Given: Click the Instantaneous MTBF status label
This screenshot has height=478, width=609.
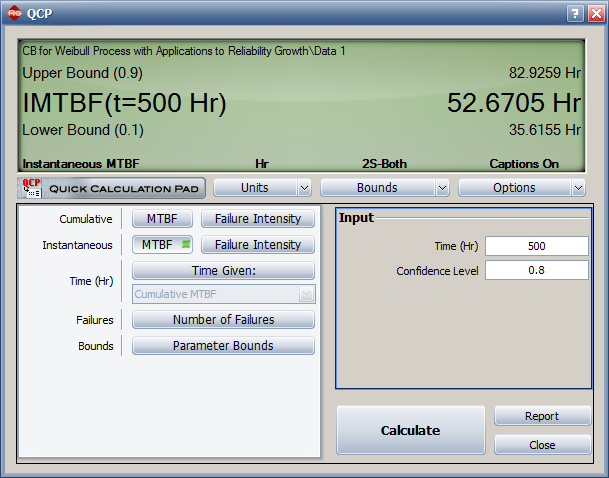Looking at the screenshot, I should [81, 164].
